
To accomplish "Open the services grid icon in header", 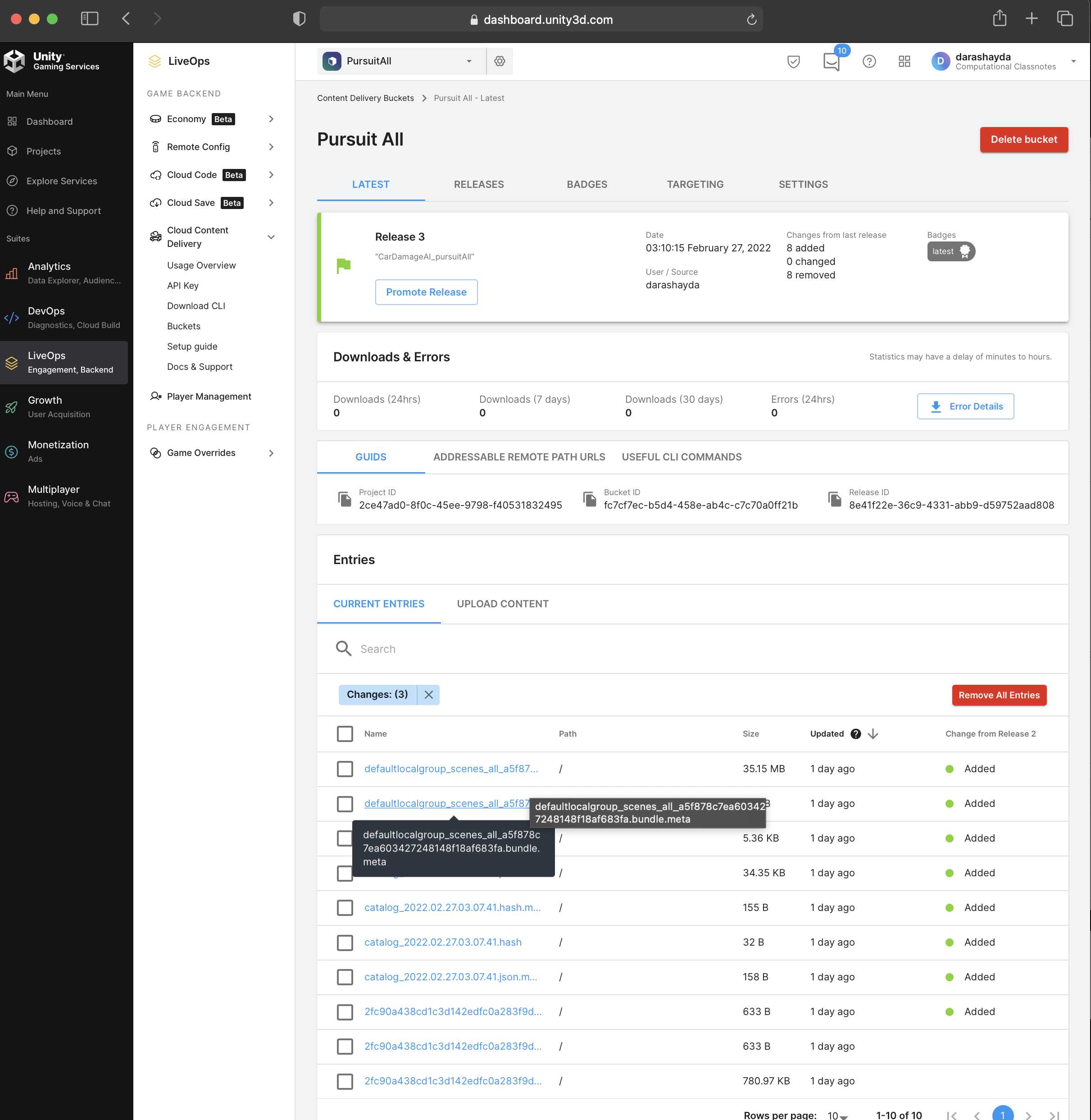I will click(904, 61).
